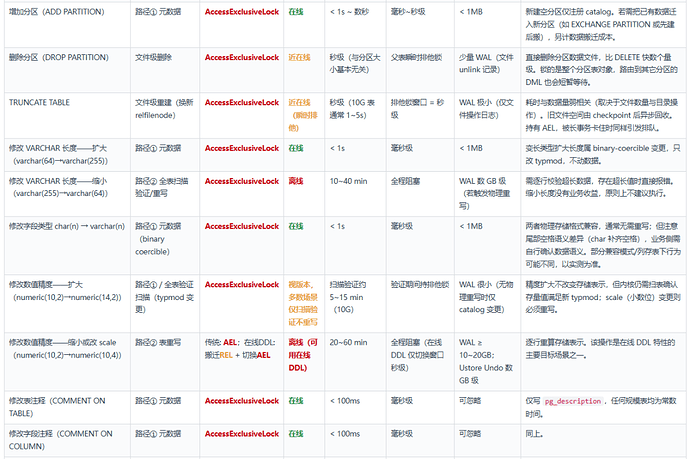Click the '(binary coercible)' path cell

pos(165,245)
